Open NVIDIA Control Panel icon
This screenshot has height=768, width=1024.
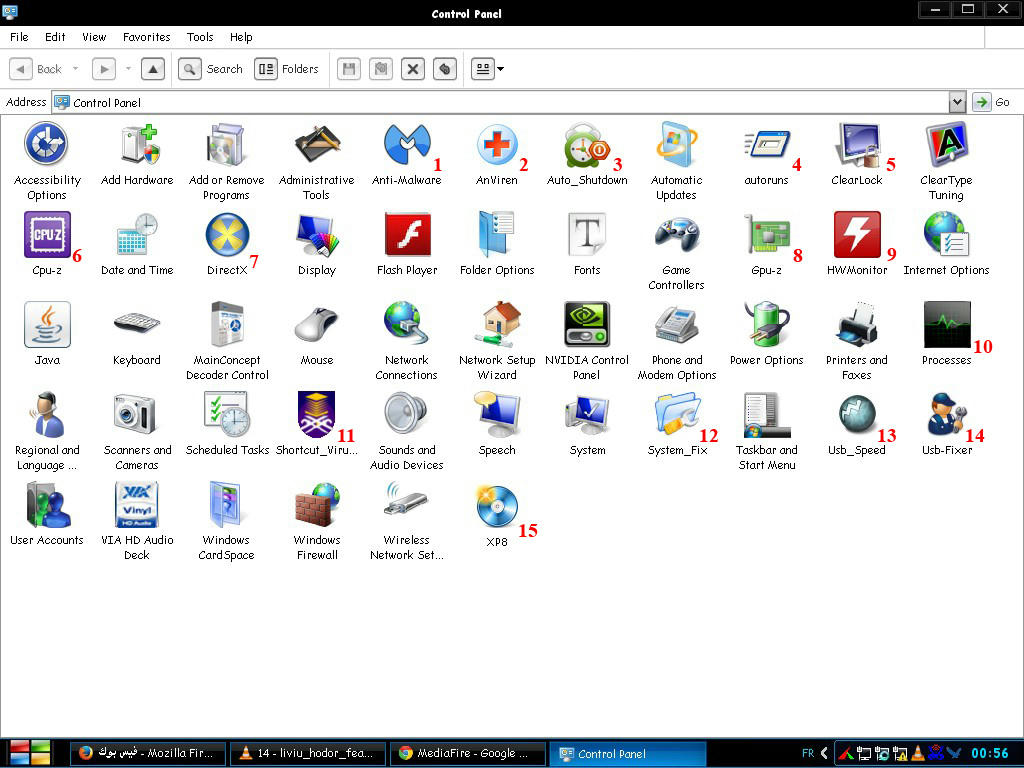(586, 324)
